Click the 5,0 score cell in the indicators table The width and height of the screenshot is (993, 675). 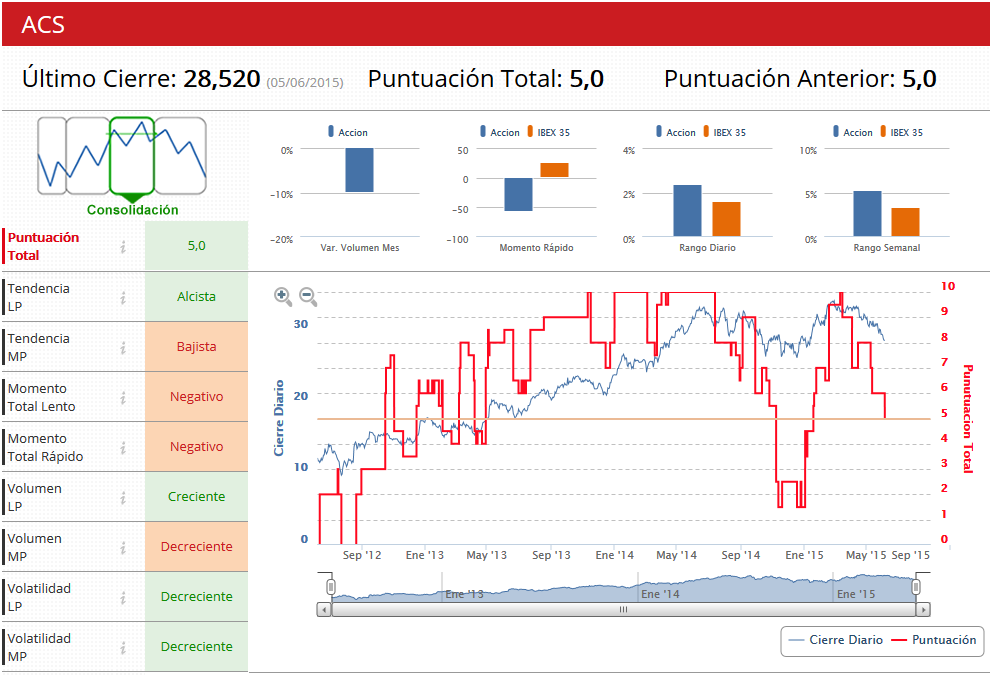(196, 246)
